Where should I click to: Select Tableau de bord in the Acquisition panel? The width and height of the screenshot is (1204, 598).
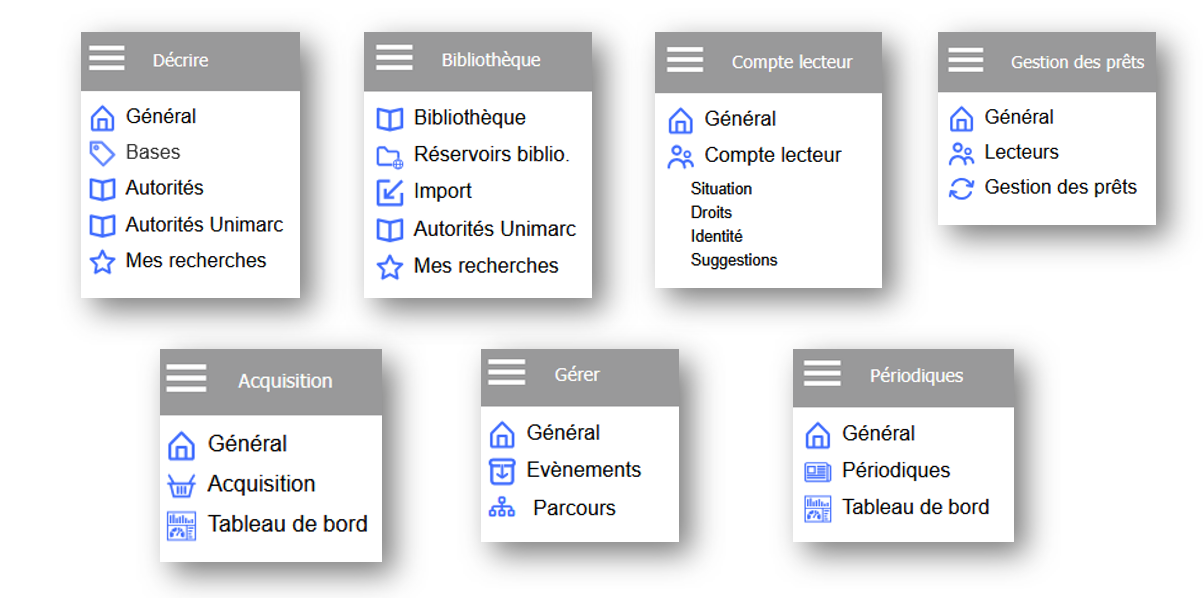(x=287, y=524)
